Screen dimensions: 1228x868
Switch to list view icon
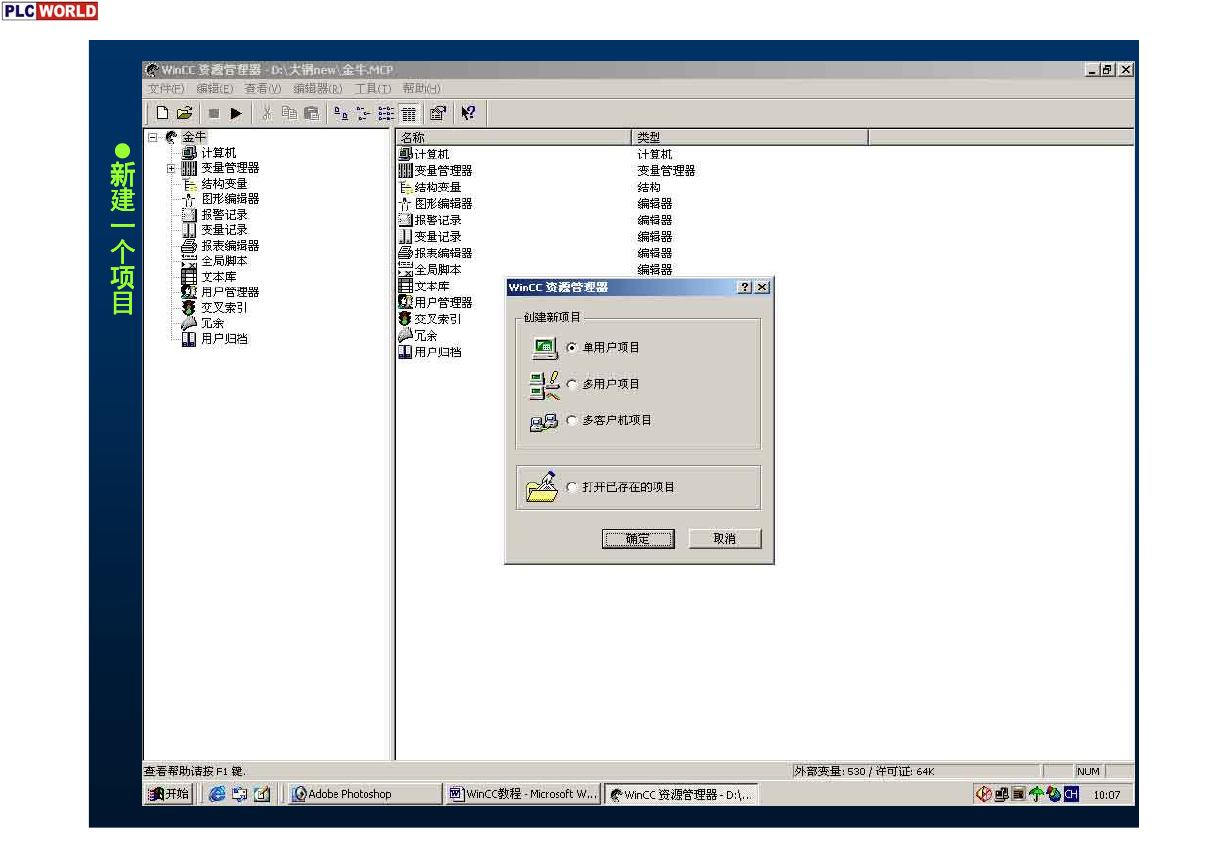click(385, 114)
